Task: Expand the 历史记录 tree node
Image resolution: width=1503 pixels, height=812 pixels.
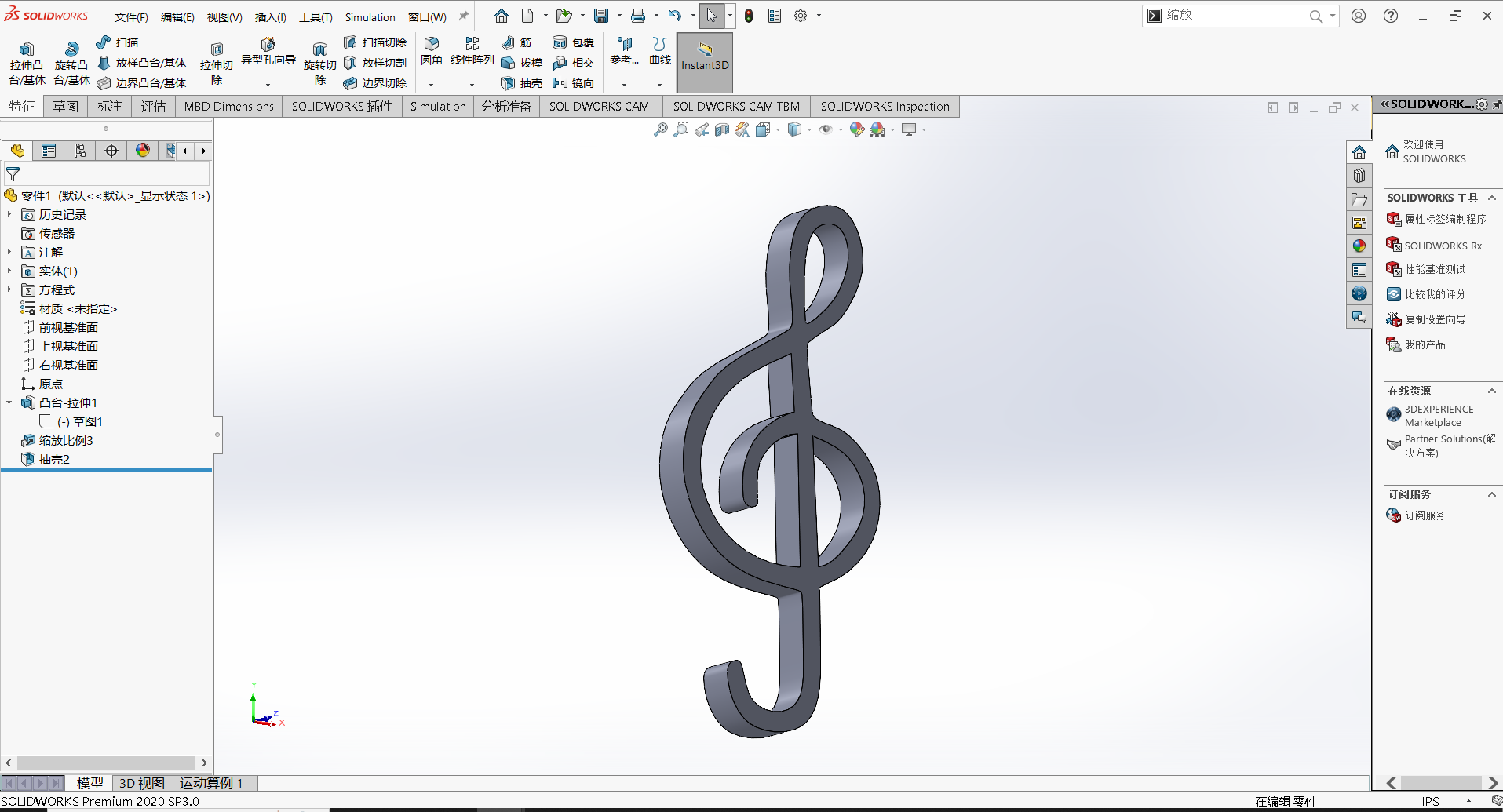Action: click(x=9, y=214)
